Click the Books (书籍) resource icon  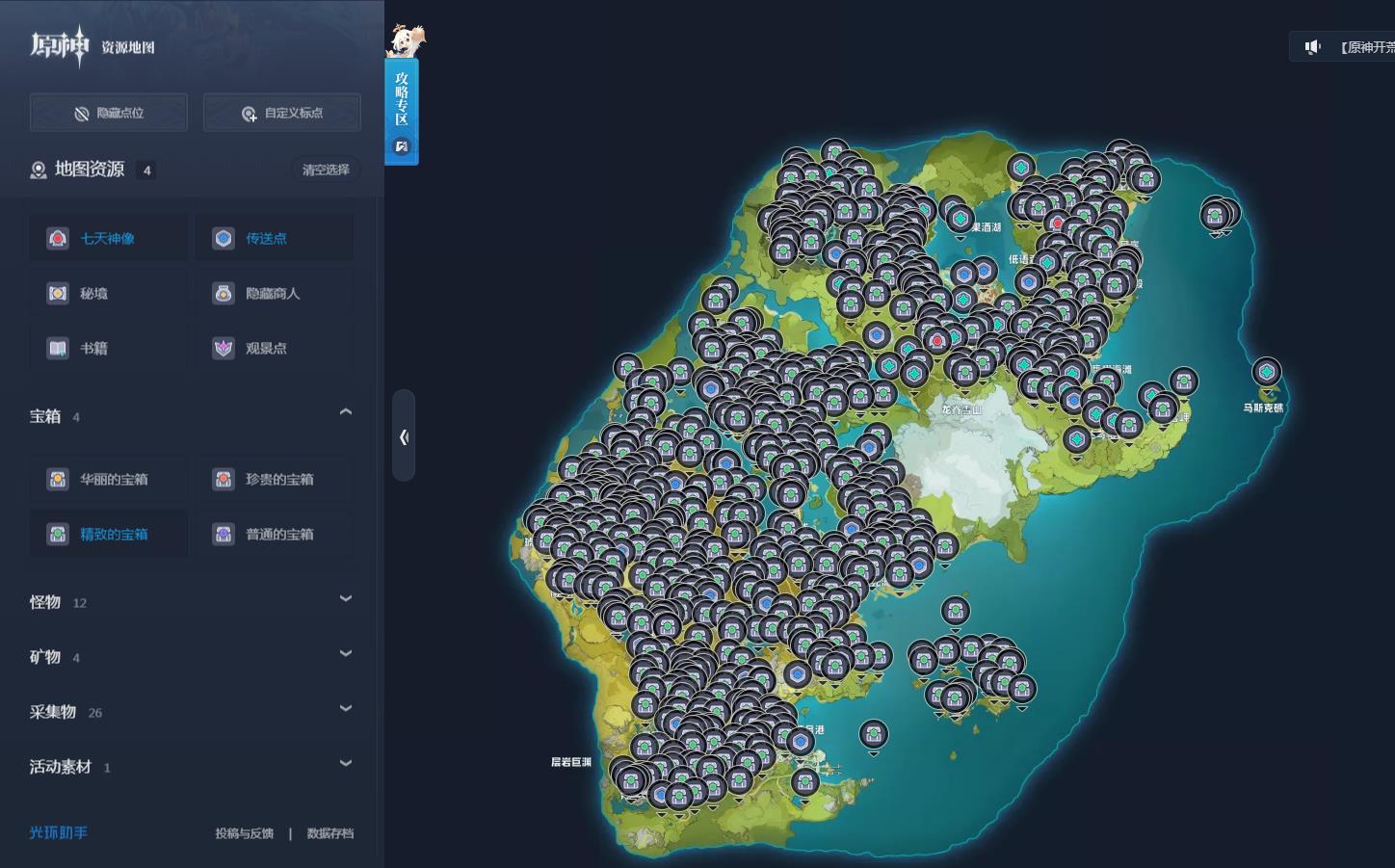point(58,348)
